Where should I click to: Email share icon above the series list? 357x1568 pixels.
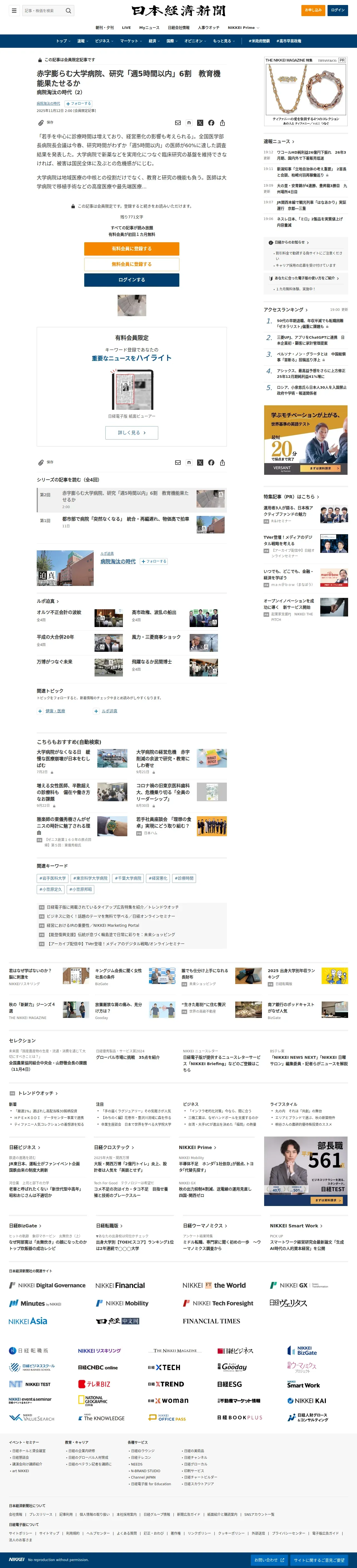178,463
